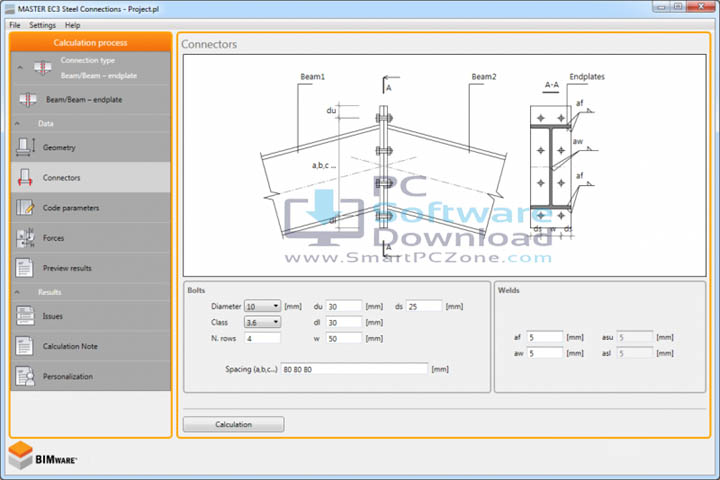Click the aw weld input field
This screenshot has height=480, width=720.
(545, 353)
